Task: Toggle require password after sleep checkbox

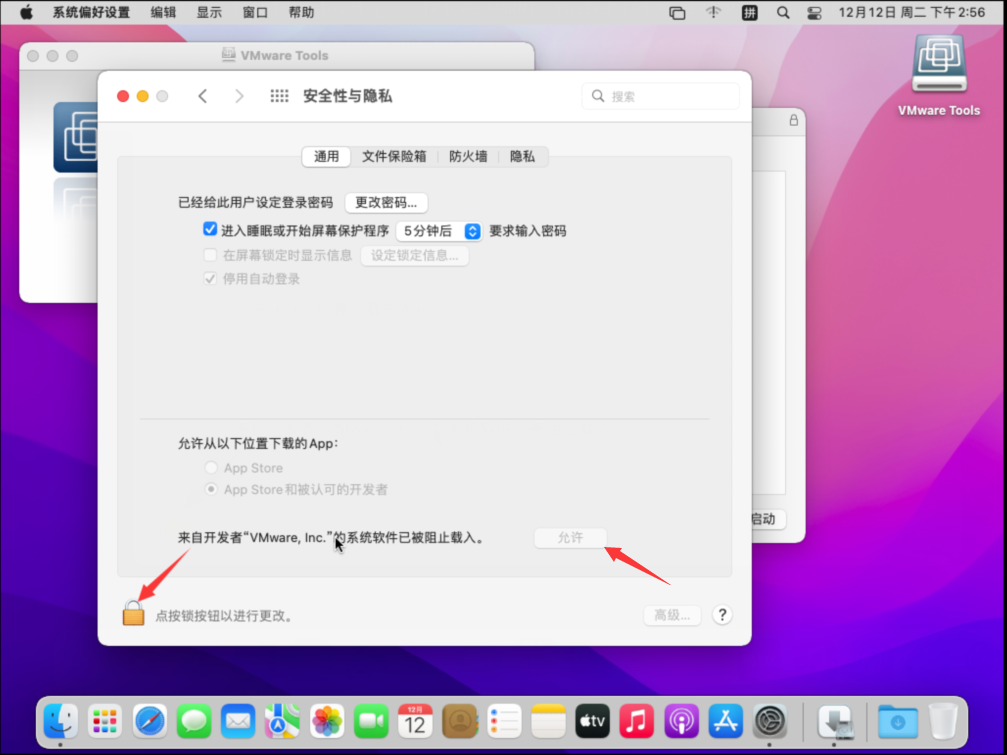Action: click(x=210, y=229)
